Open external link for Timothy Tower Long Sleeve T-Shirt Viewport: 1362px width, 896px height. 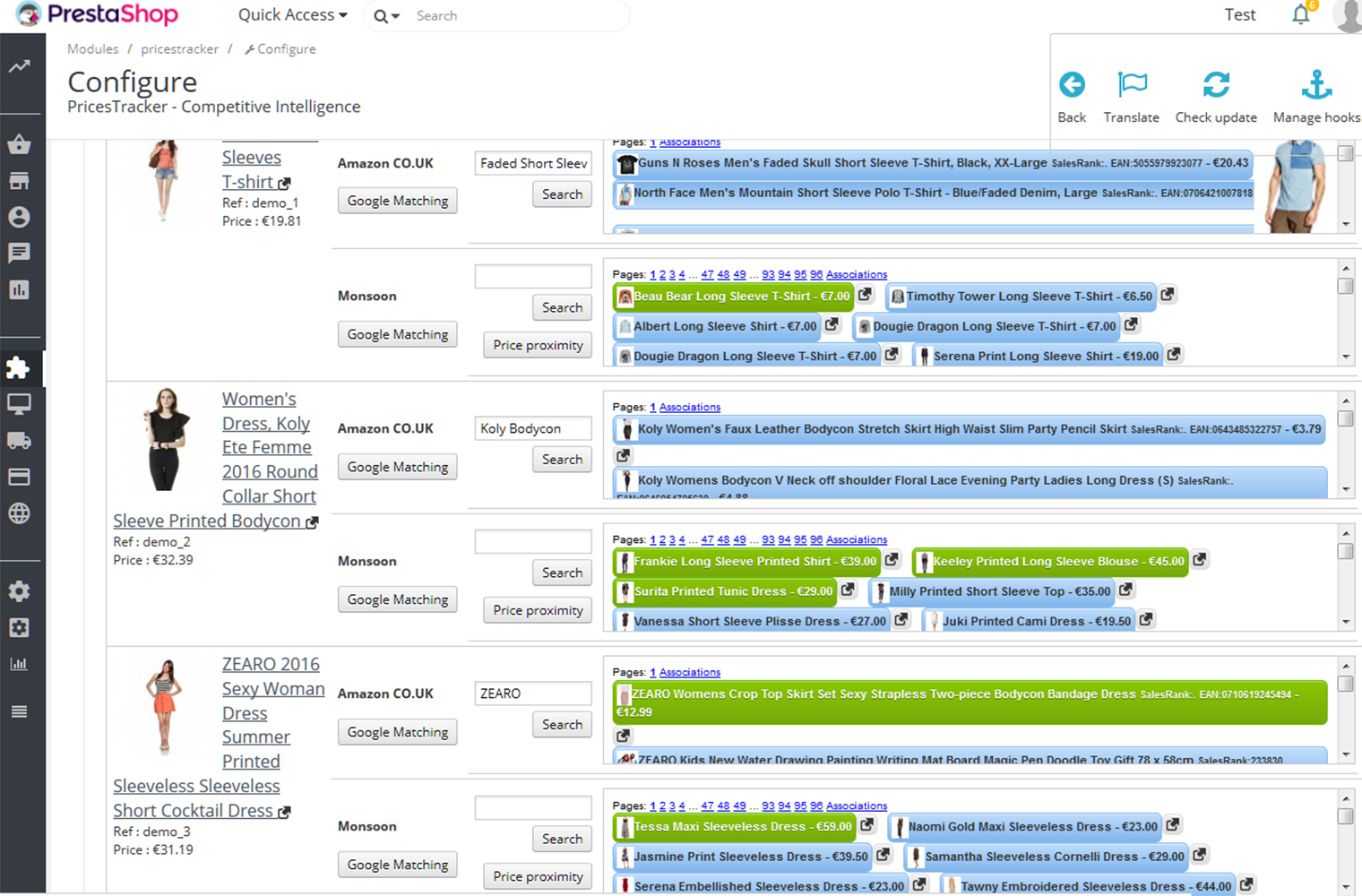pos(1168,295)
